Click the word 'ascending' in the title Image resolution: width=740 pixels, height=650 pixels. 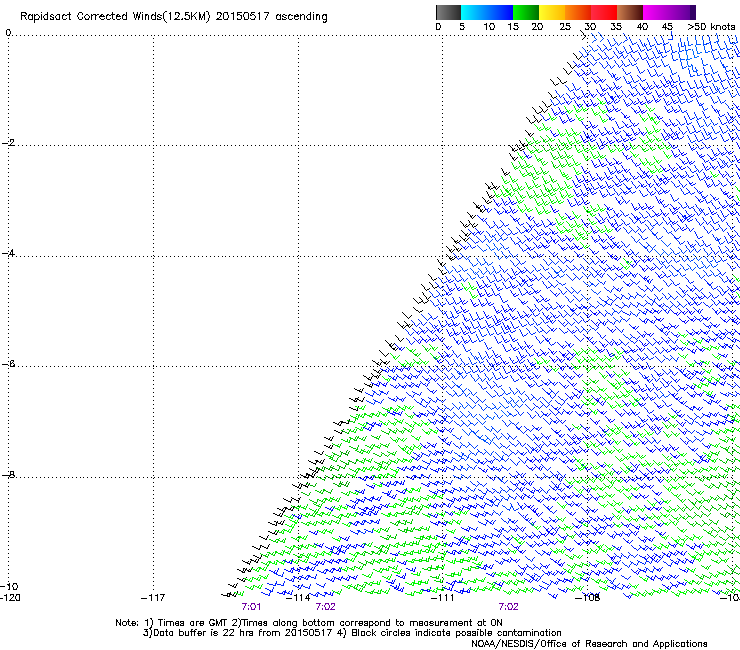point(301,17)
